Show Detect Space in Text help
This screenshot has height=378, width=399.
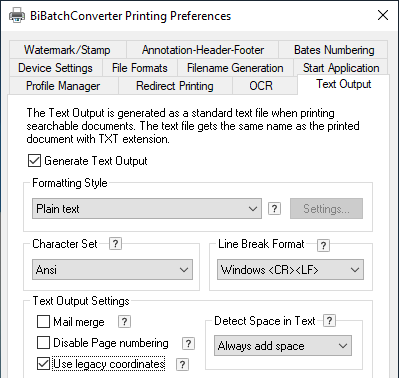(x=329, y=320)
